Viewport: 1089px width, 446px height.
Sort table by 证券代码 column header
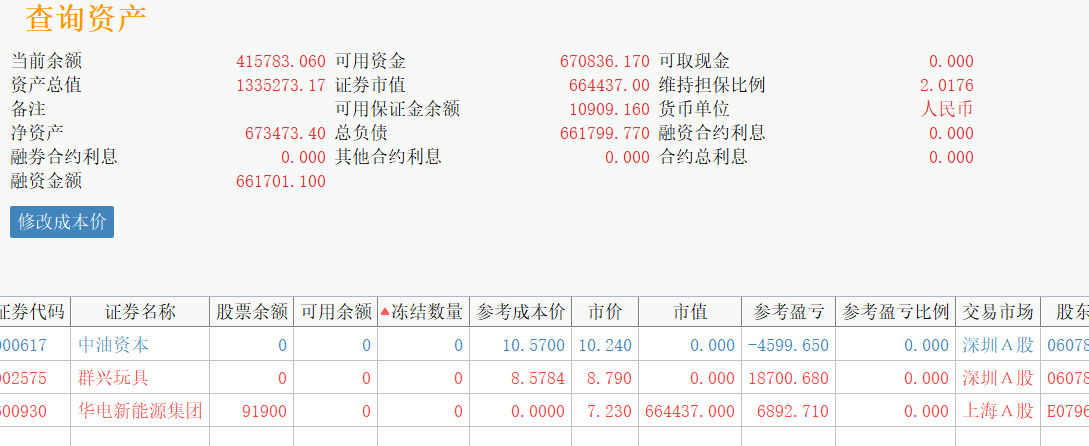[33, 312]
